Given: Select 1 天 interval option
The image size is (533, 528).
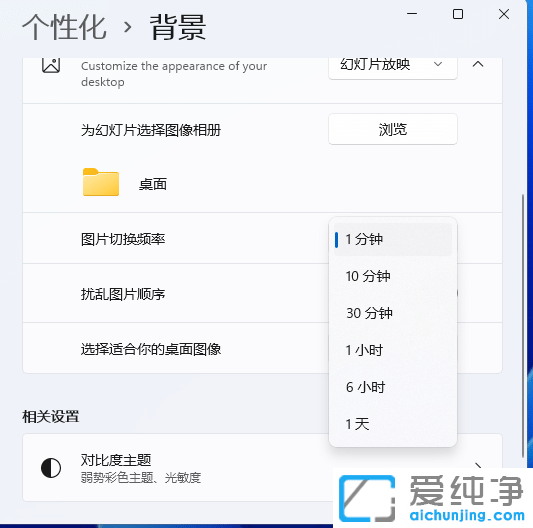Looking at the screenshot, I should coord(393,424).
